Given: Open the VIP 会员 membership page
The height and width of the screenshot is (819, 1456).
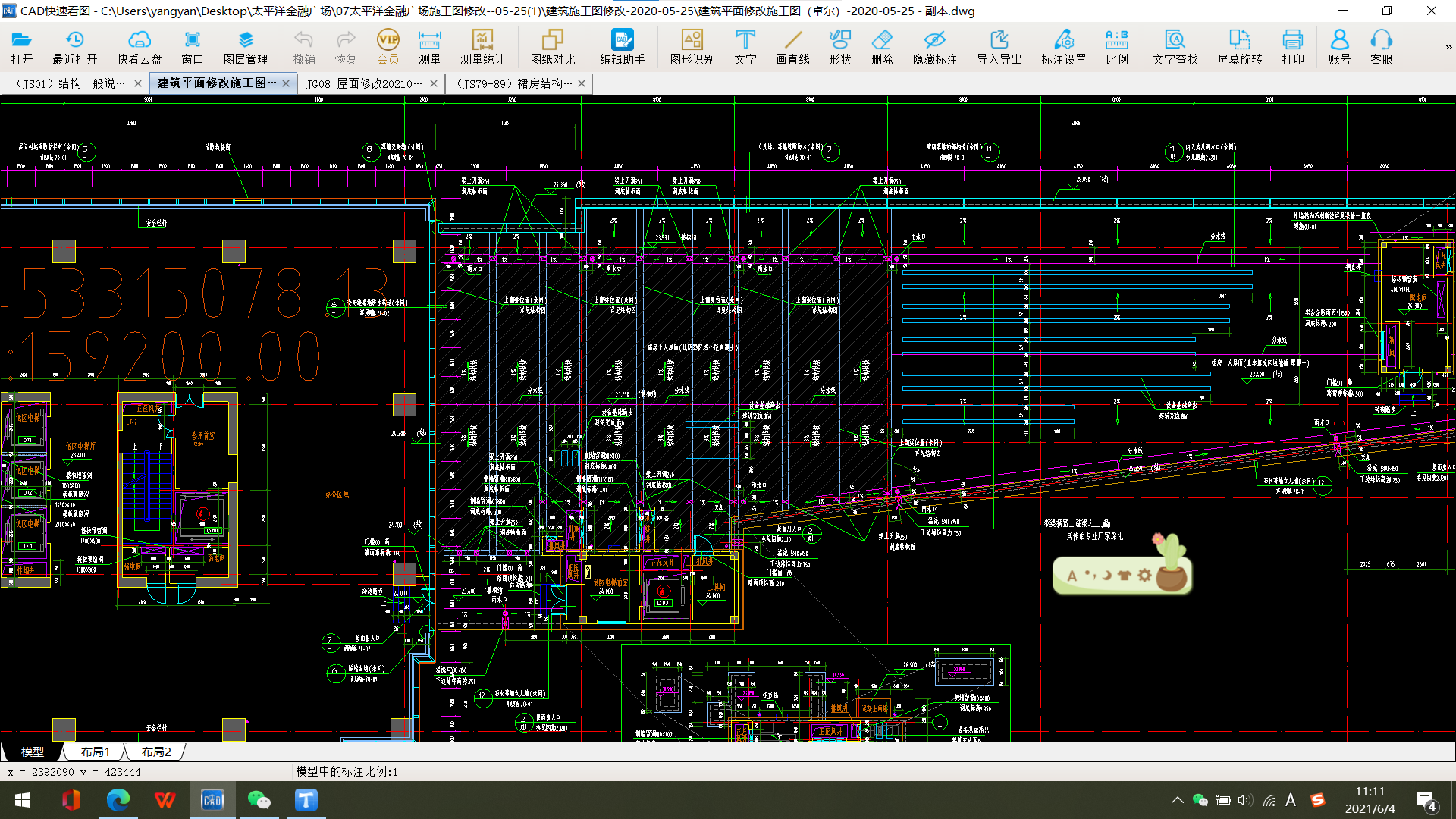Looking at the screenshot, I should (x=388, y=47).
